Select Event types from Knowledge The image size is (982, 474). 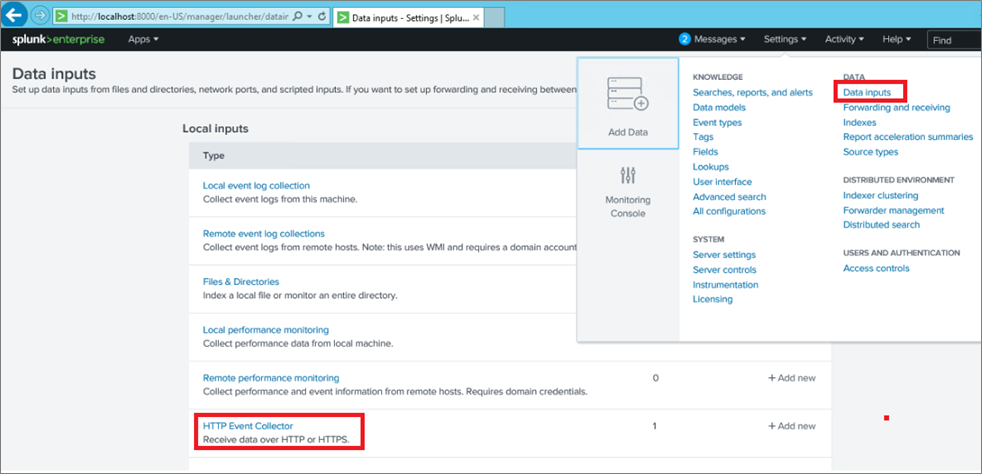(717, 122)
